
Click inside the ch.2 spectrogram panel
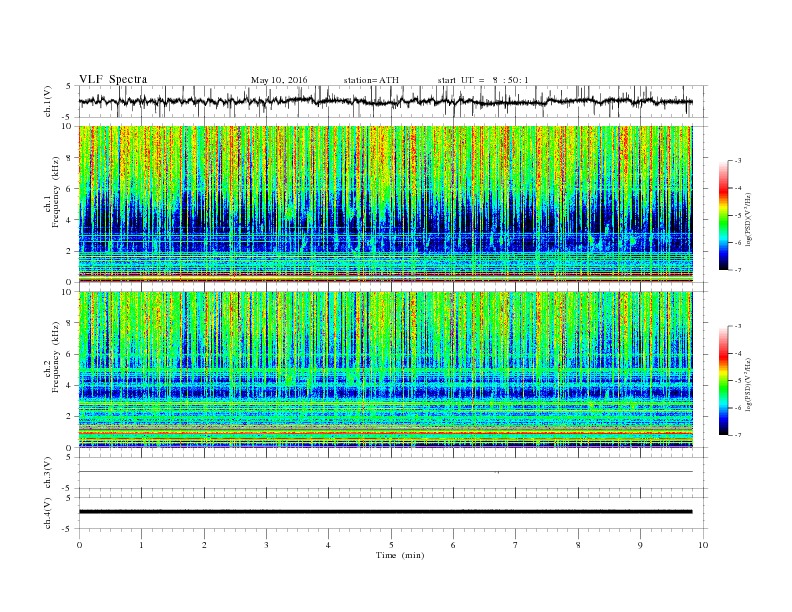[x=385, y=369]
